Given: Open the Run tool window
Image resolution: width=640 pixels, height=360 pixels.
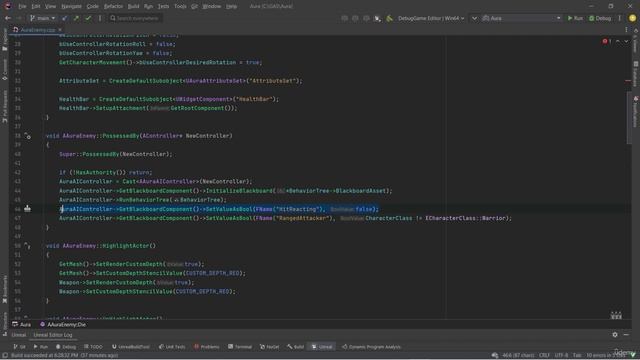Looking at the screenshot, I should point(40,347).
